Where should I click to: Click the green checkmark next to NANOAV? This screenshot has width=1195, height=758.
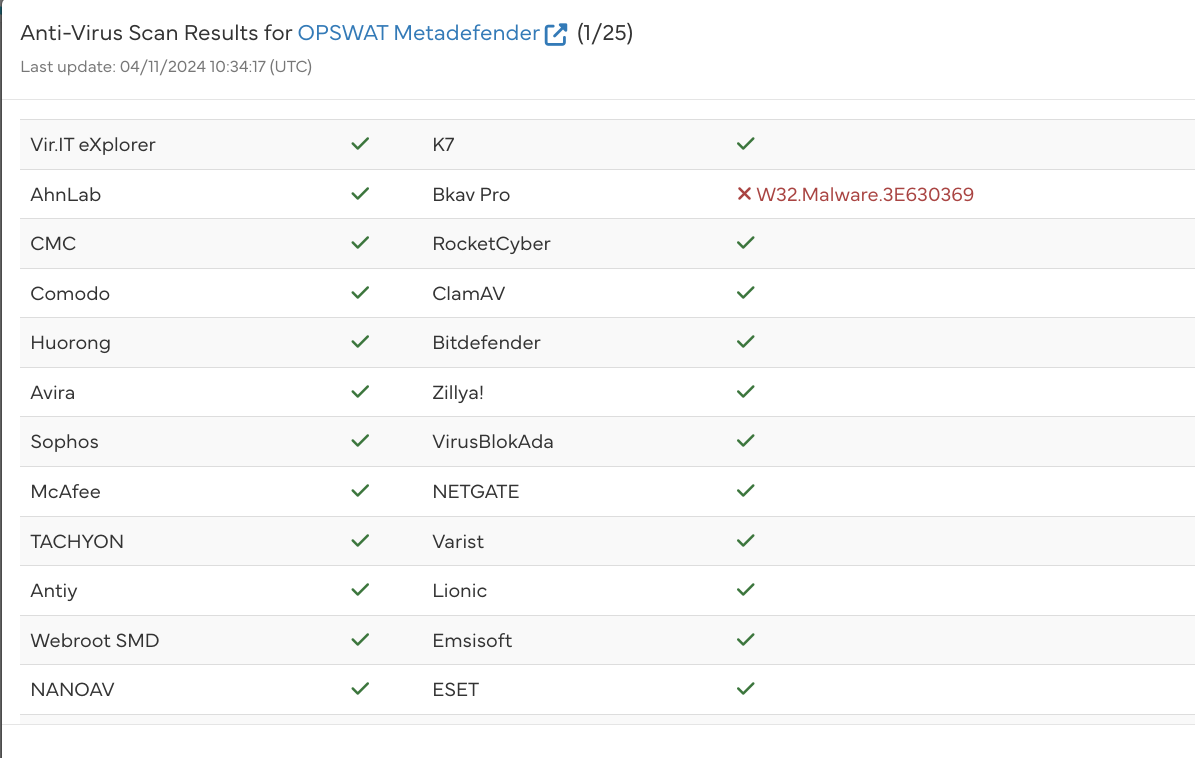360,689
